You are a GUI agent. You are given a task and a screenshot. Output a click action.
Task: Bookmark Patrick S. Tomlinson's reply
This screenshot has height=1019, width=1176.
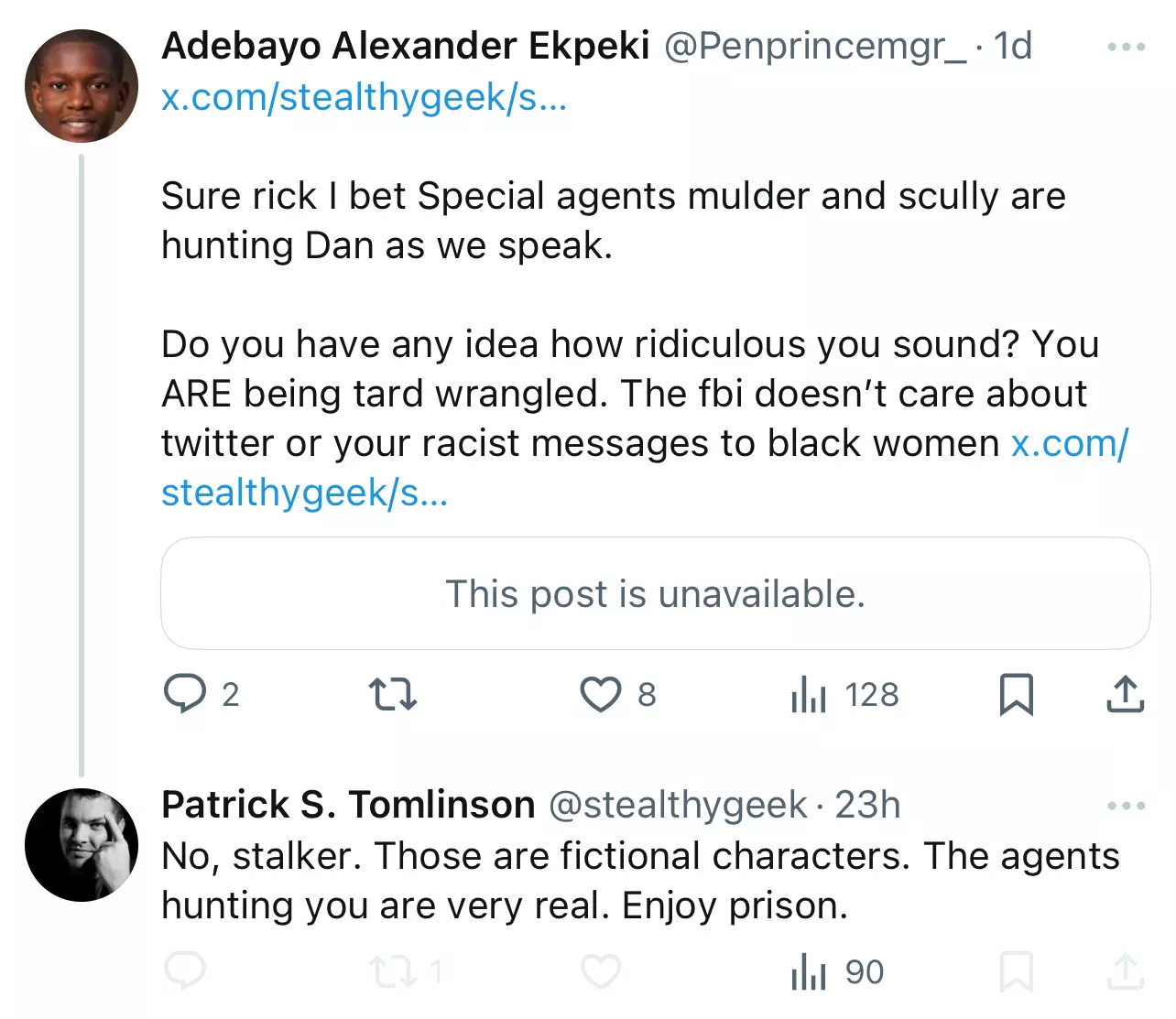[x=1016, y=972]
